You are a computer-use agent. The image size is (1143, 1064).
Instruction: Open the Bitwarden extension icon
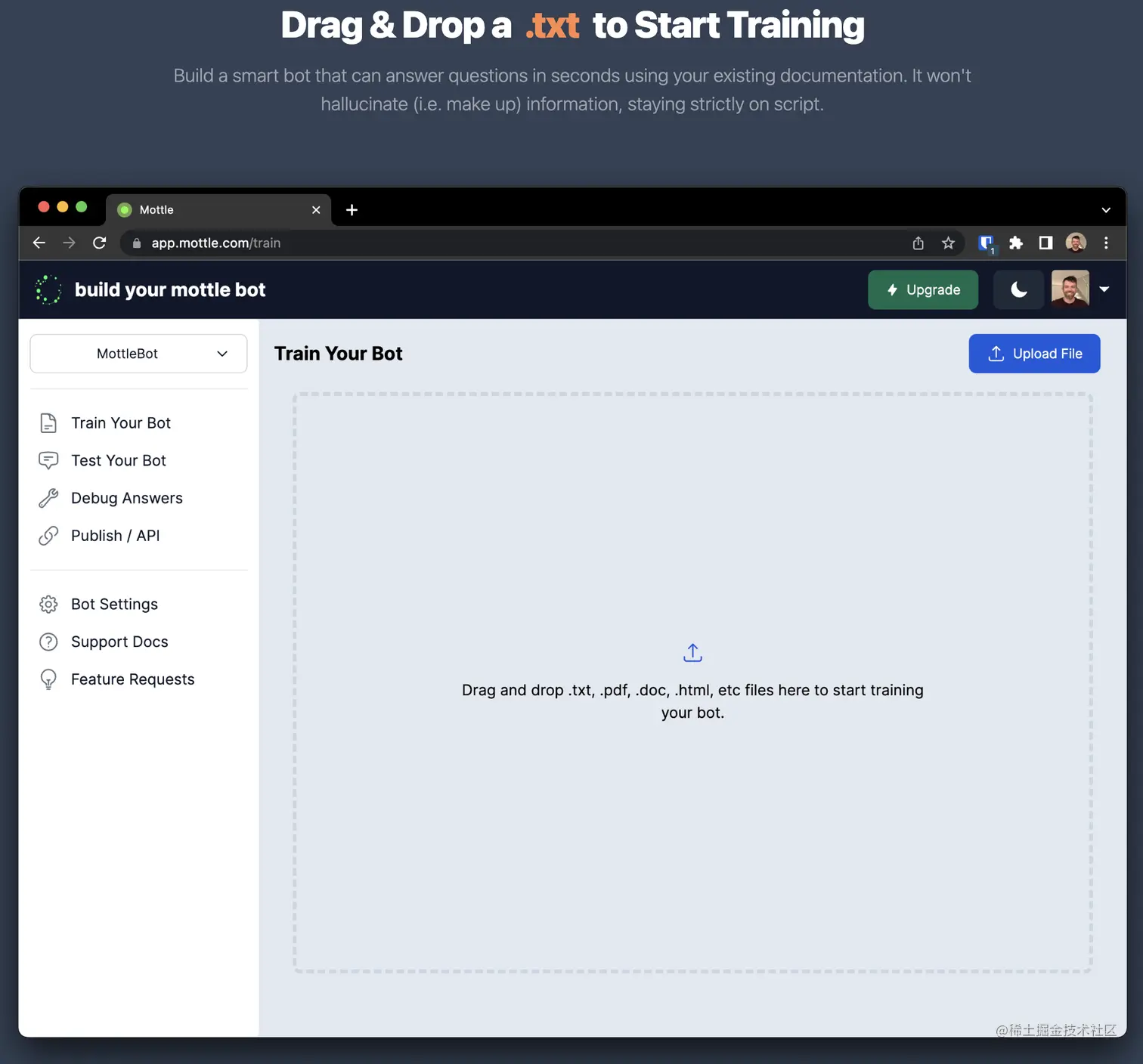pyautogui.click(x=987, y=243)
